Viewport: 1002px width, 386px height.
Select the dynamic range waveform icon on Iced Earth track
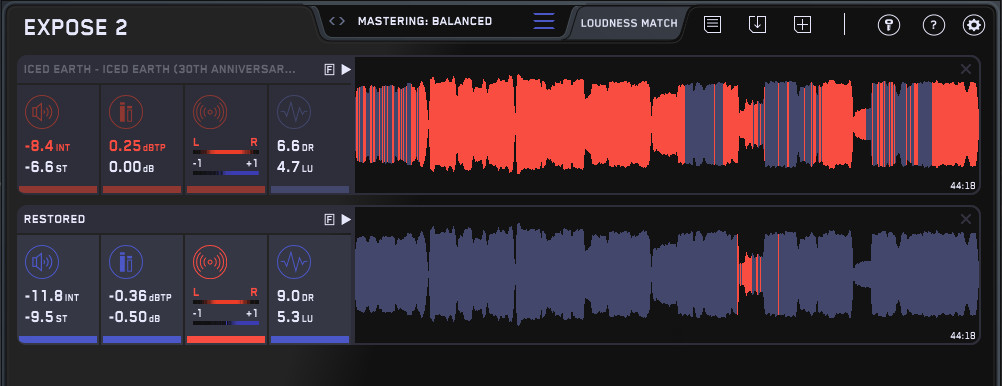coord(294,113)
